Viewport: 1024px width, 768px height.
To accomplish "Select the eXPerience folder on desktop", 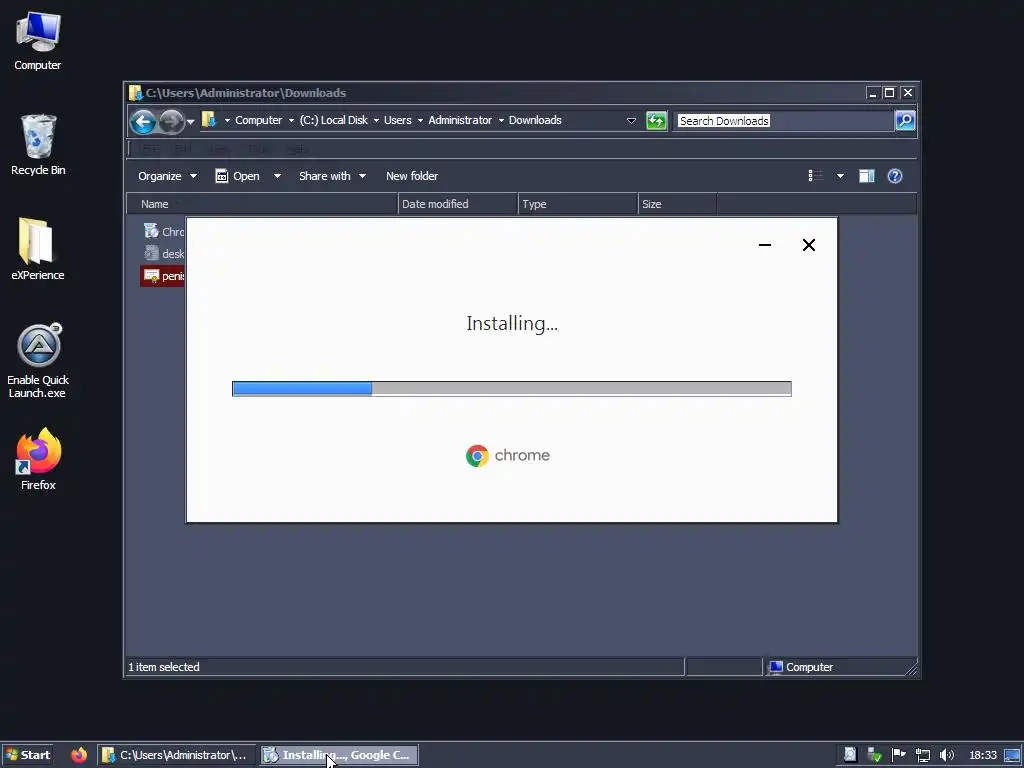I will pos(37,249).
